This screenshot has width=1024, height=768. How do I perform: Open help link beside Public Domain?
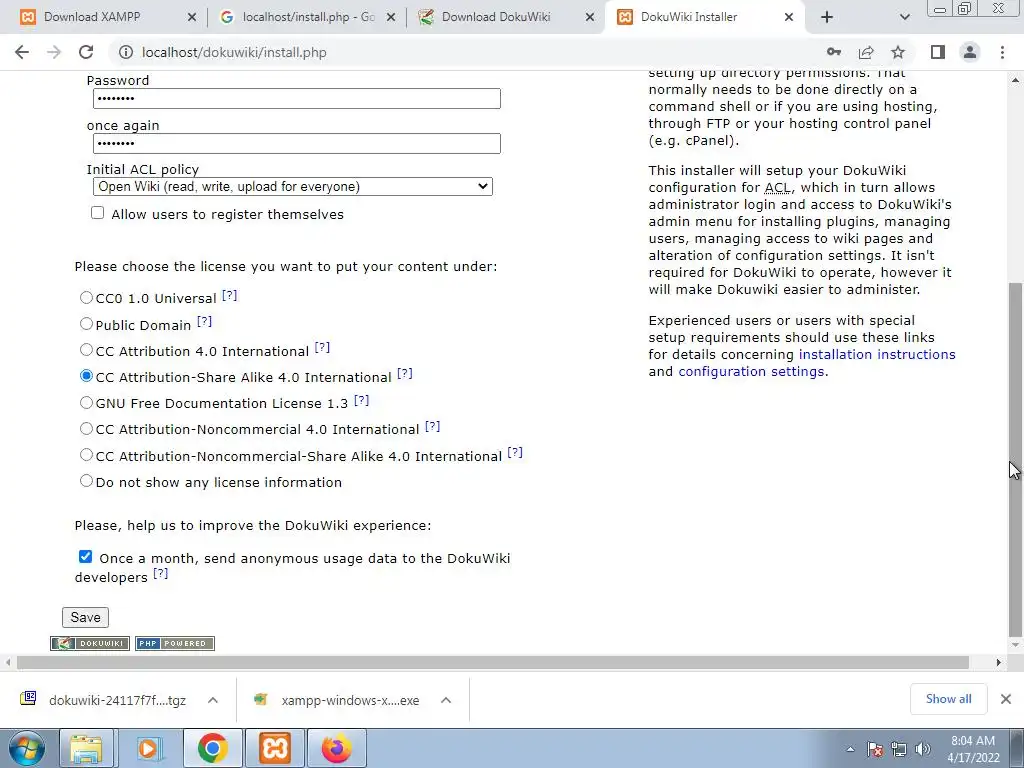coord(204,321)
